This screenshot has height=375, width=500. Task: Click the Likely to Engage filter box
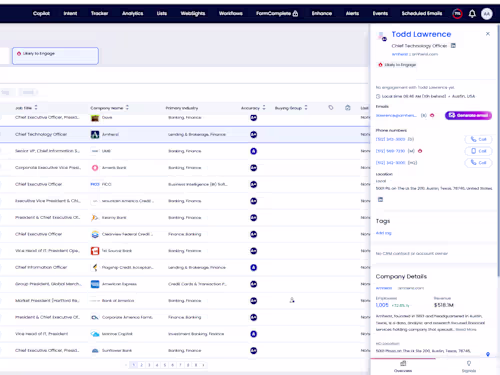55,56
